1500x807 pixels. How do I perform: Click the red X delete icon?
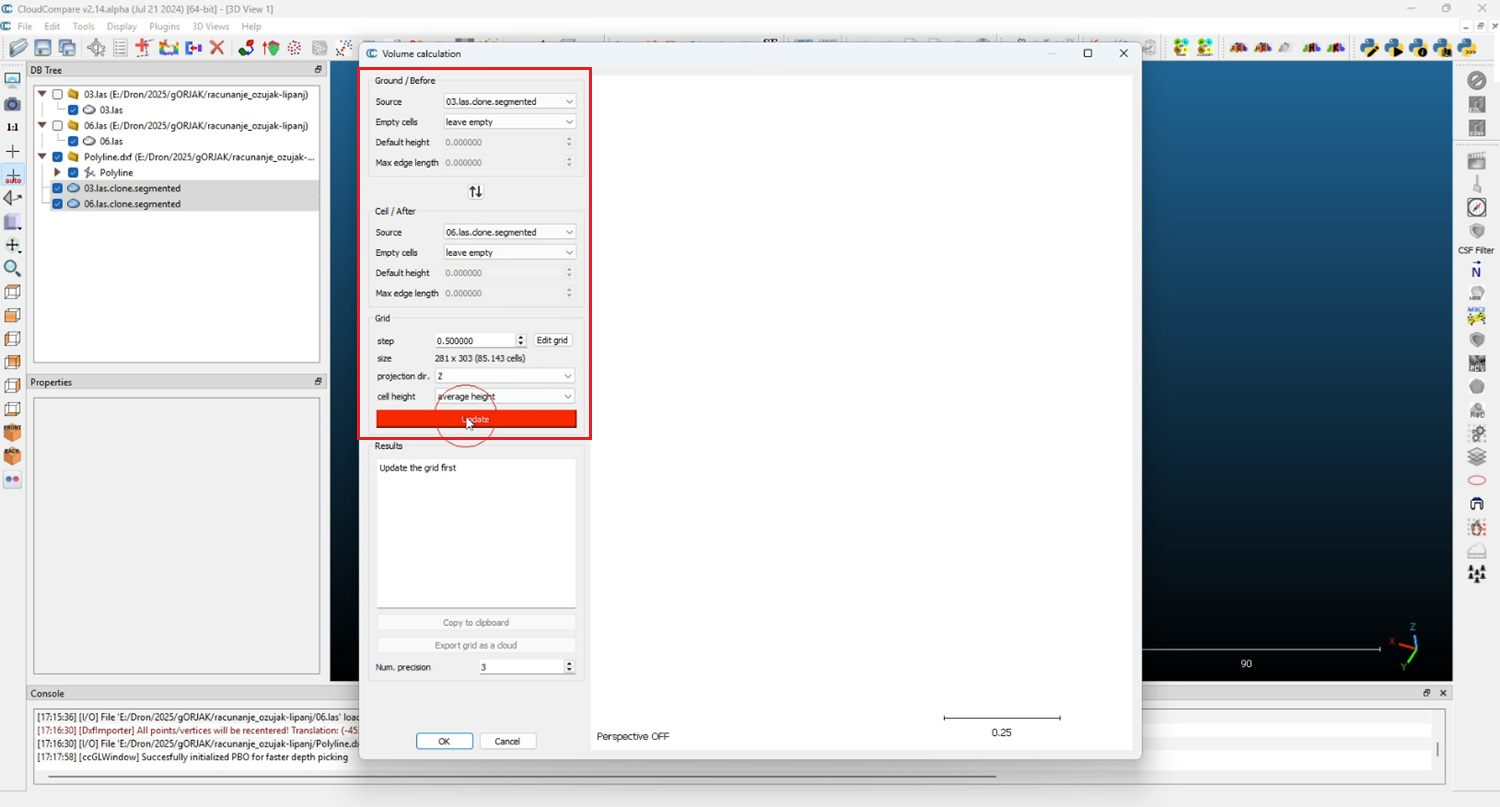click(216, 48)
